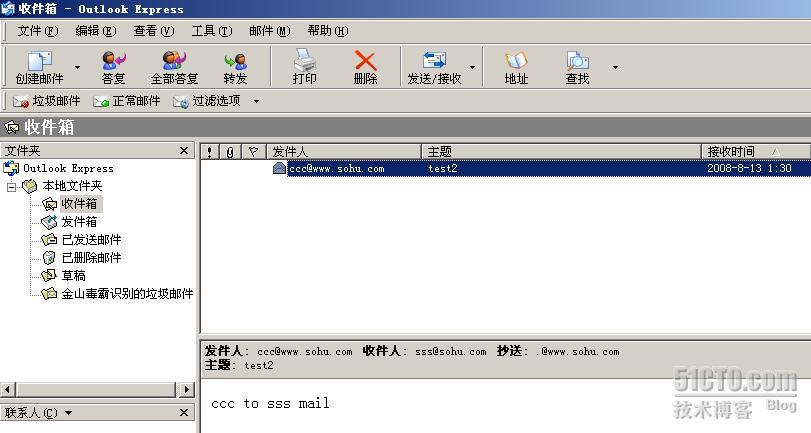This screenshot has height=433, width=811.
Task: Click date 2008-8-13 1:30 in the list
Action: 749,168
